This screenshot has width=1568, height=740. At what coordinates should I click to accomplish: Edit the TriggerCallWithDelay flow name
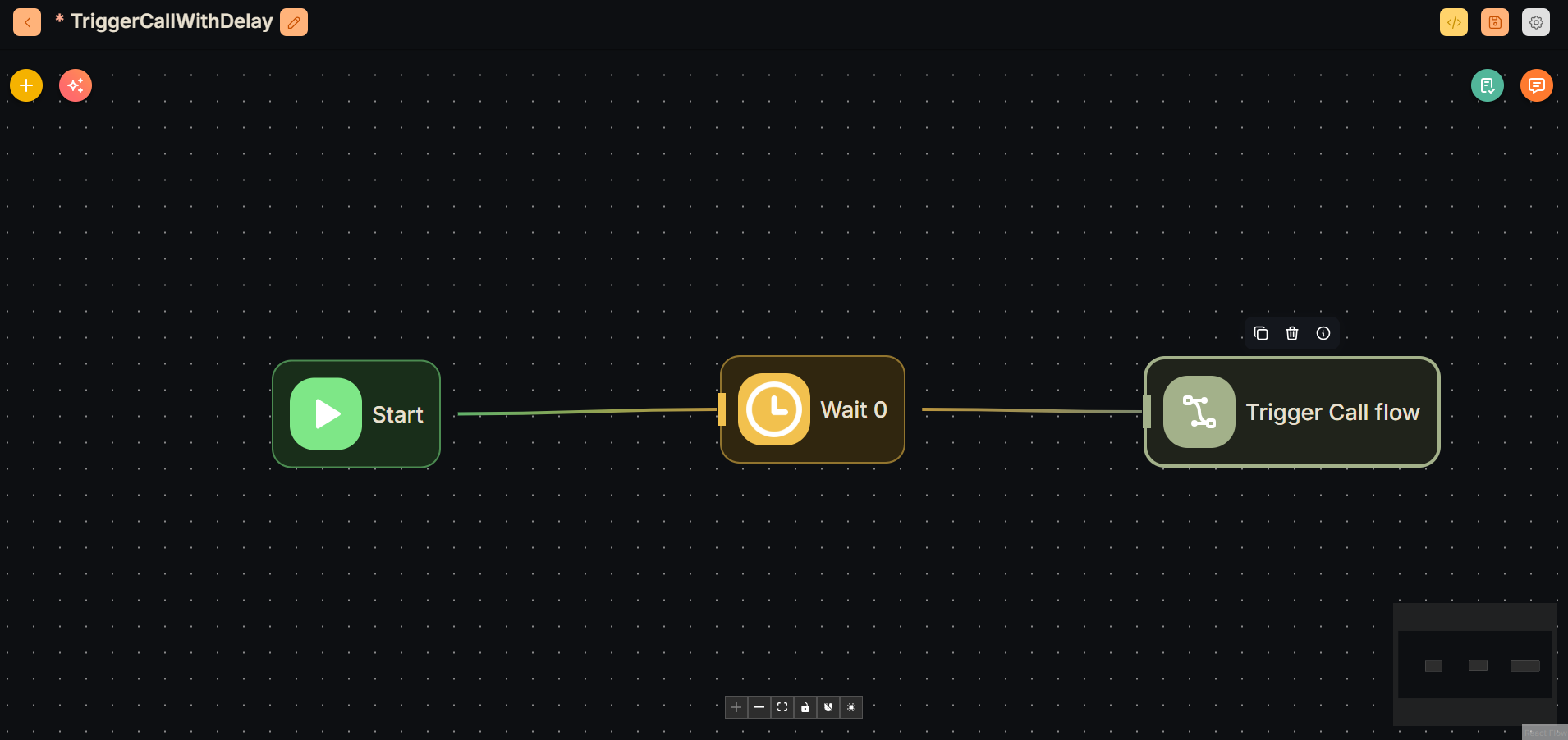click(294, 22)
